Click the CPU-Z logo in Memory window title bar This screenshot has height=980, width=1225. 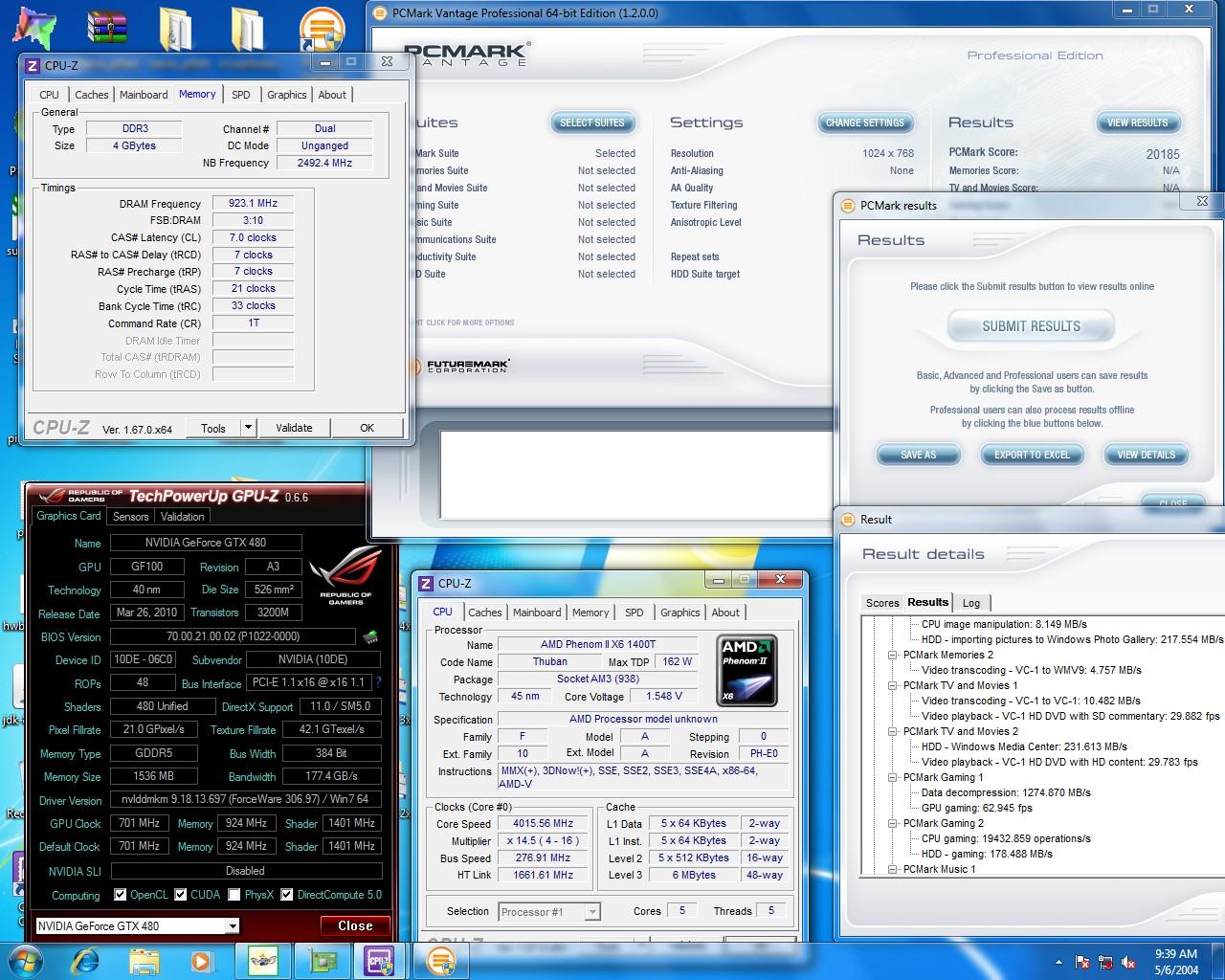33,65
